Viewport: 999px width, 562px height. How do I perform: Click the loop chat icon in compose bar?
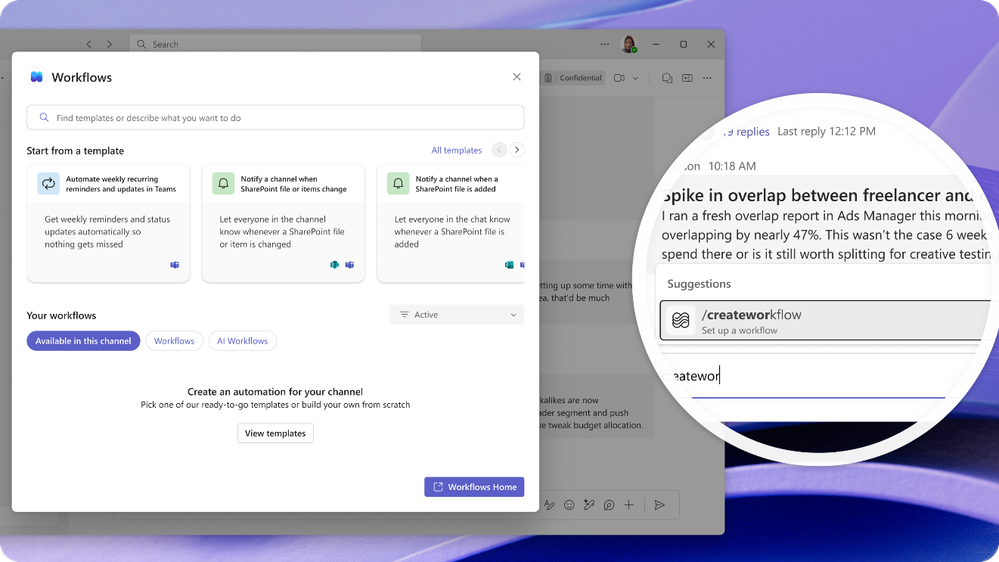pyautogui.click(x=609, y=505)
